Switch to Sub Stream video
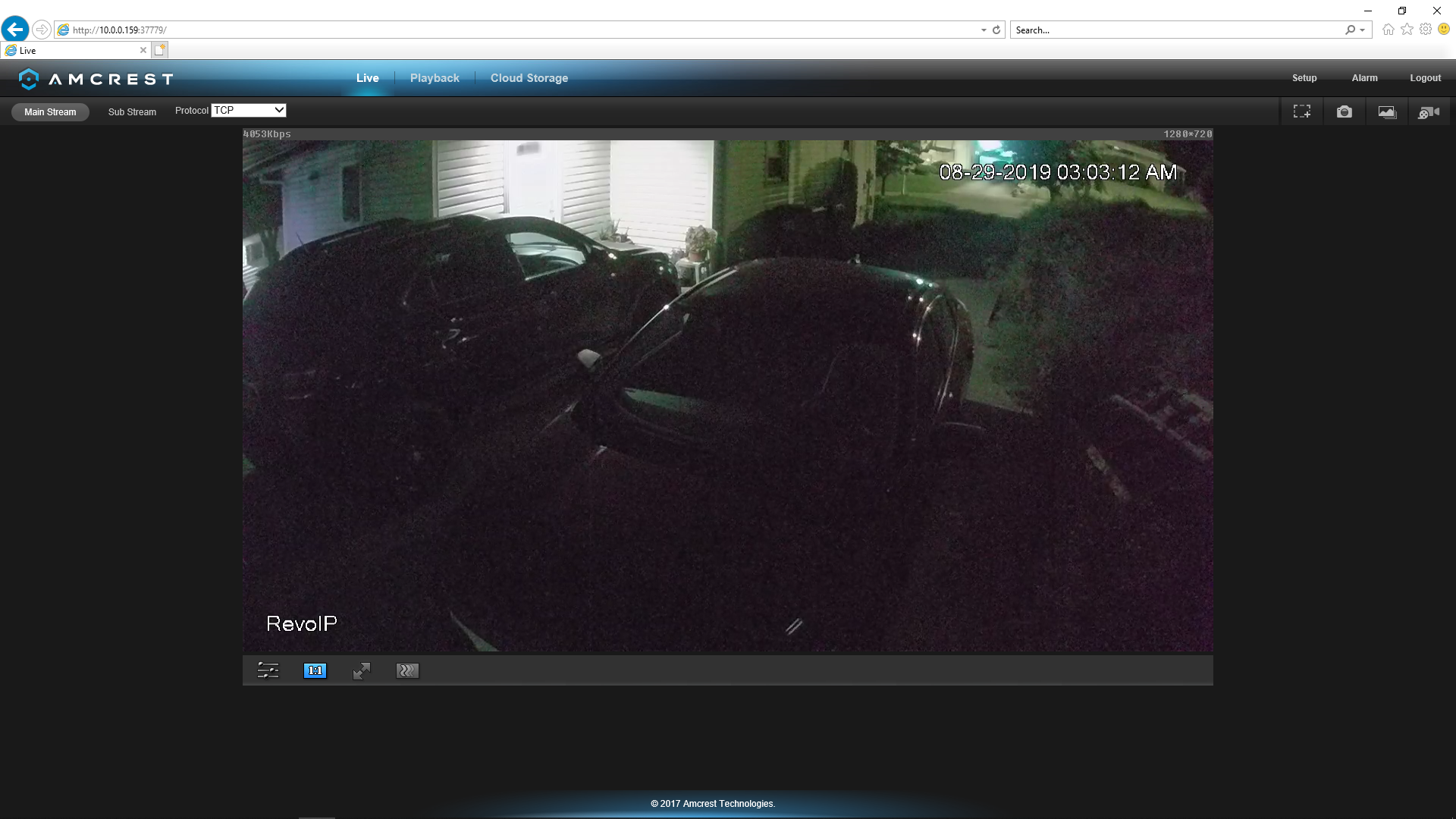This screenshot has width=1456, height=819. (x=132, y=112)
